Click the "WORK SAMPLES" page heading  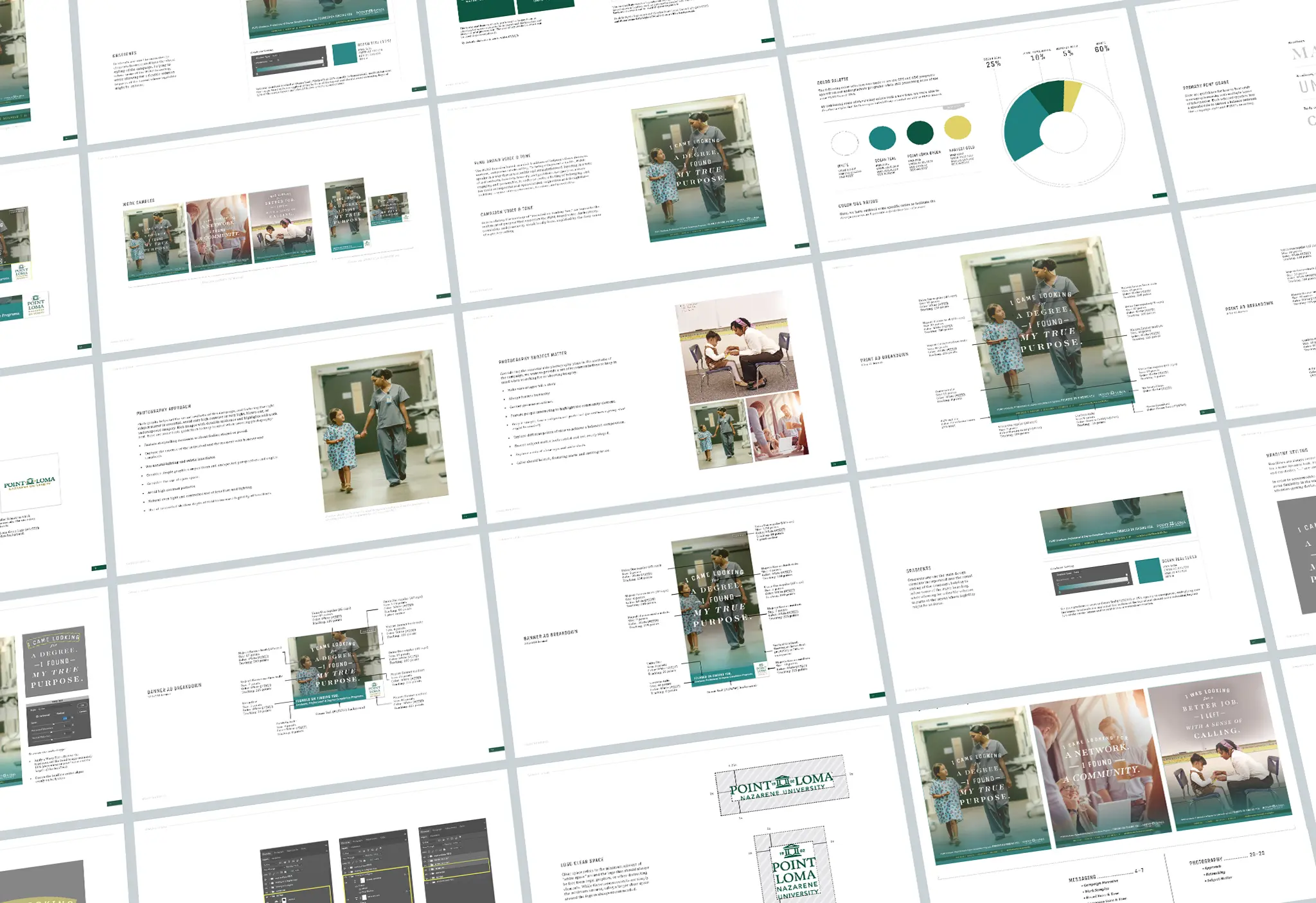139,202
